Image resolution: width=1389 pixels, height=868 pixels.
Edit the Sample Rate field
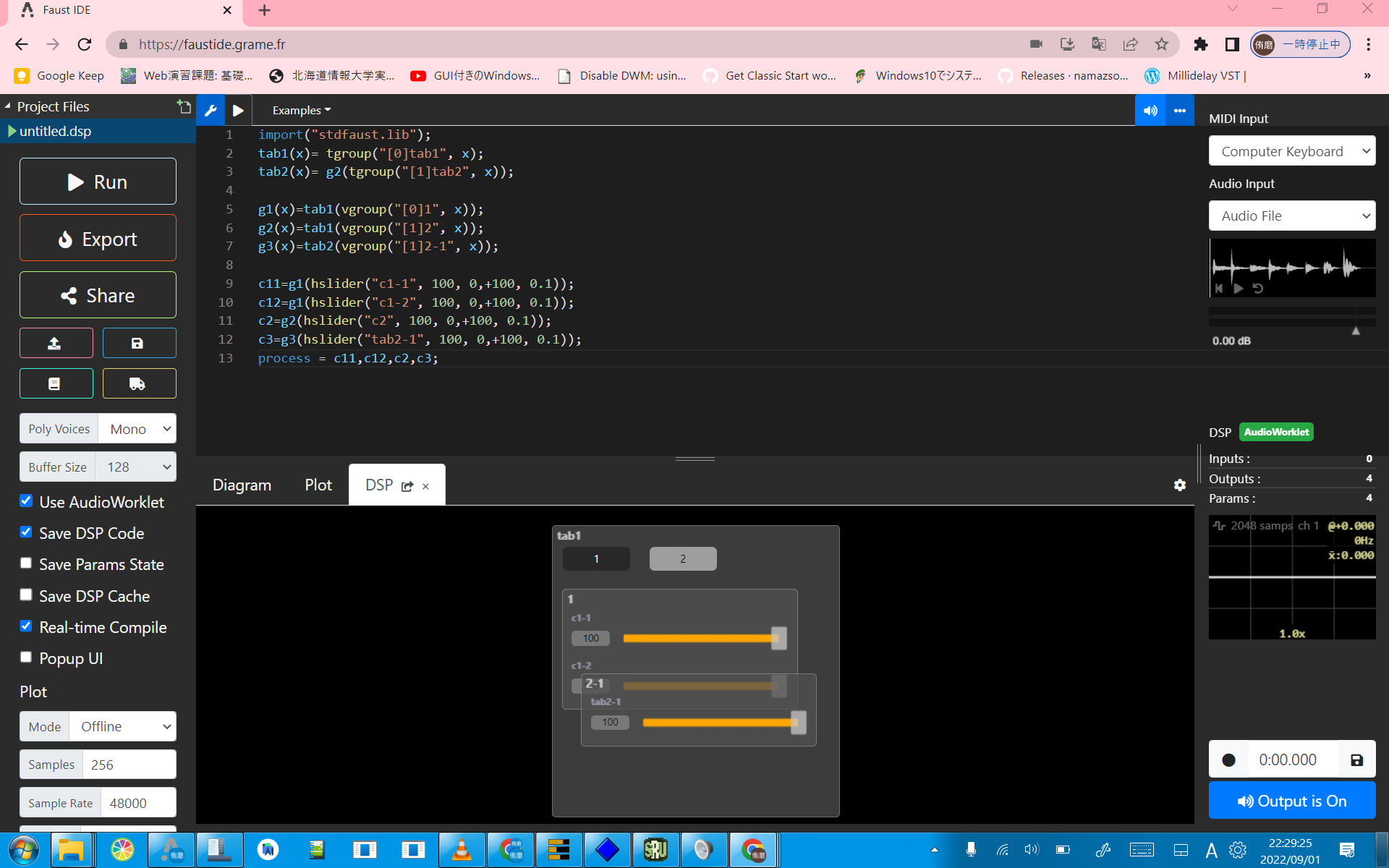(x=137, y=802)
